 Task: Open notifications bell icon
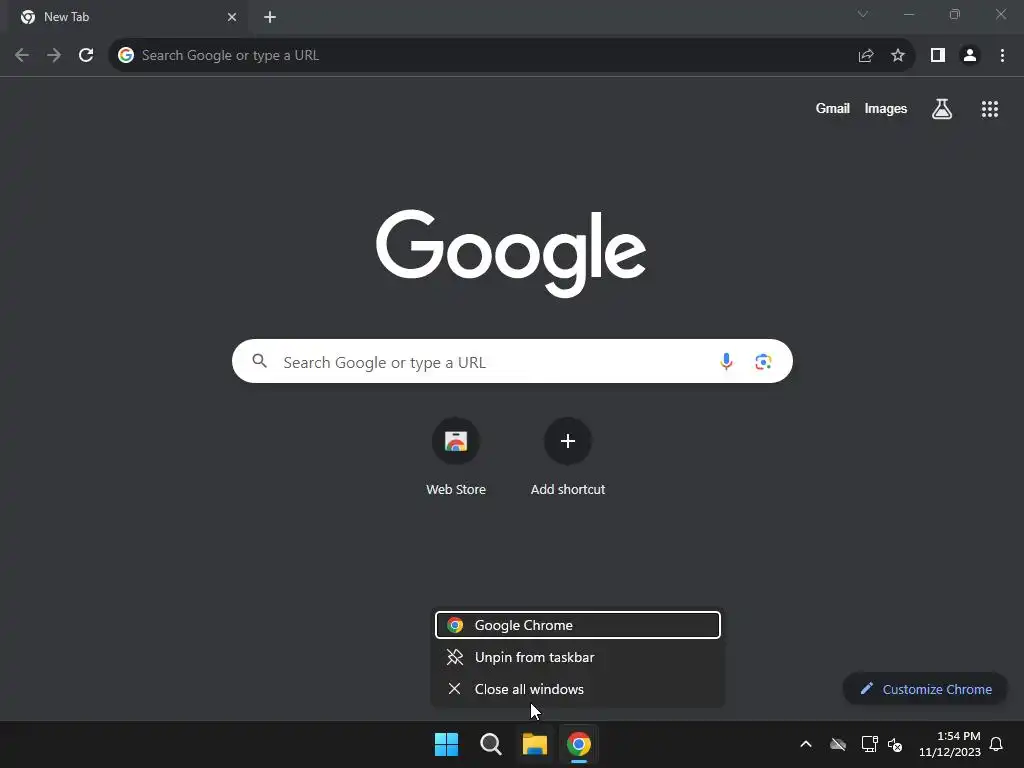click(996, 744)
